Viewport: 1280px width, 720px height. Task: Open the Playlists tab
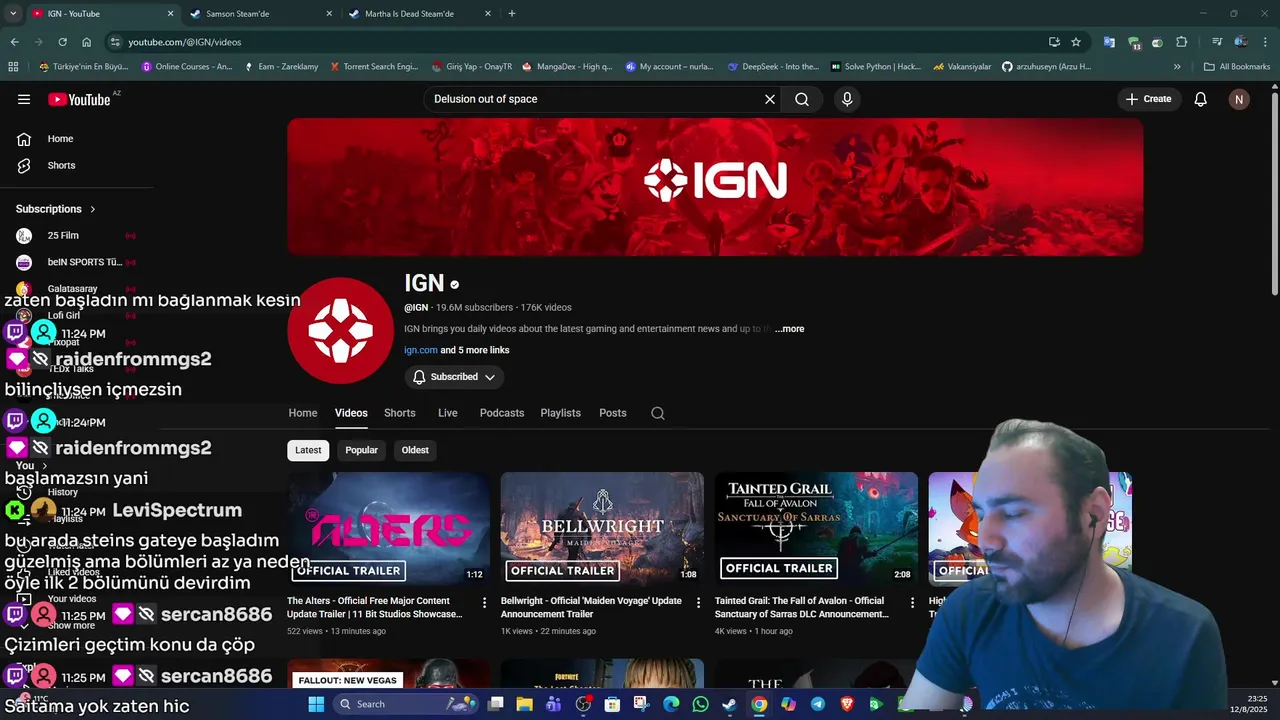pyautogui.click(x=561, y=413)
